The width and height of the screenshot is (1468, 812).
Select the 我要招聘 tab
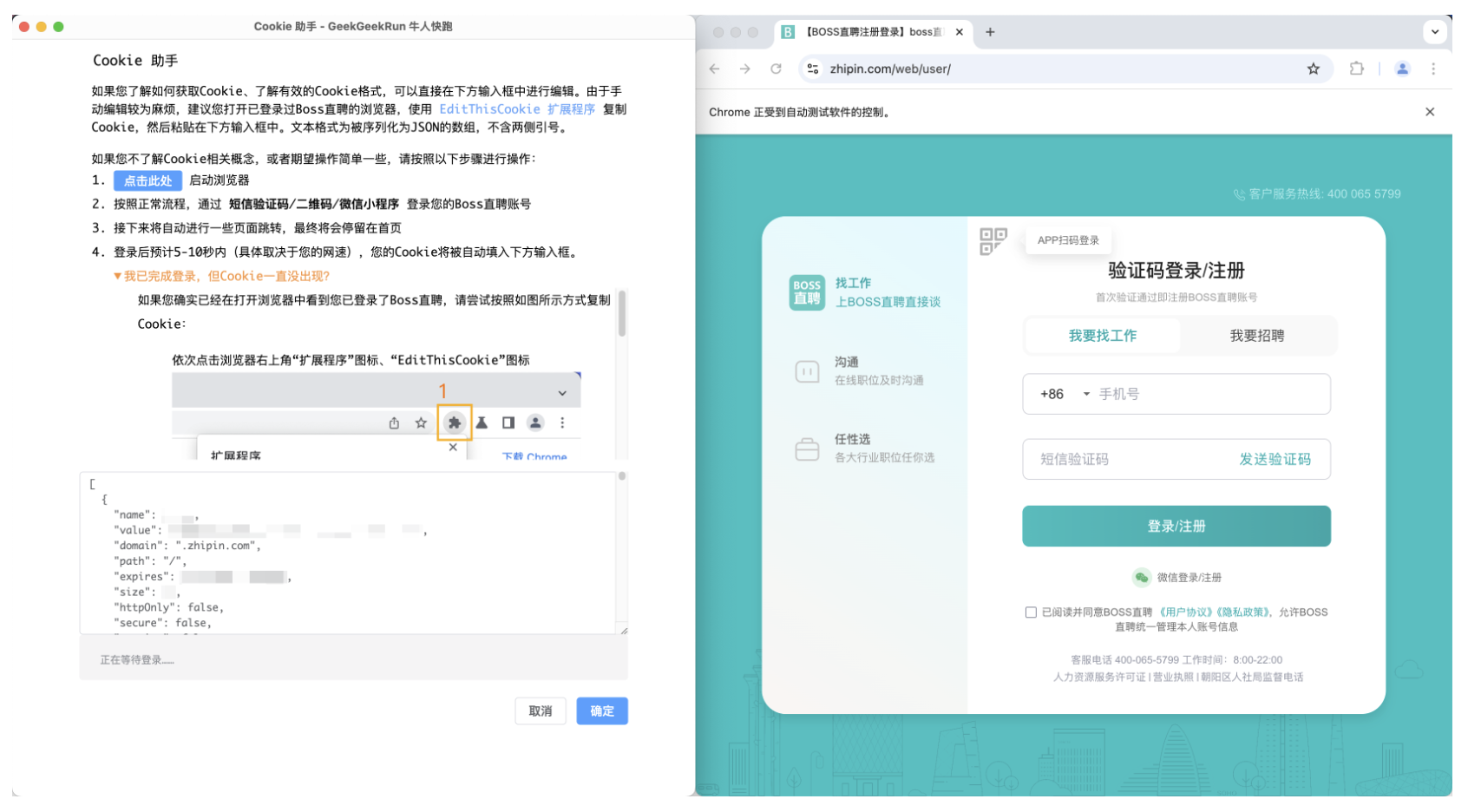pos(1256,336)
